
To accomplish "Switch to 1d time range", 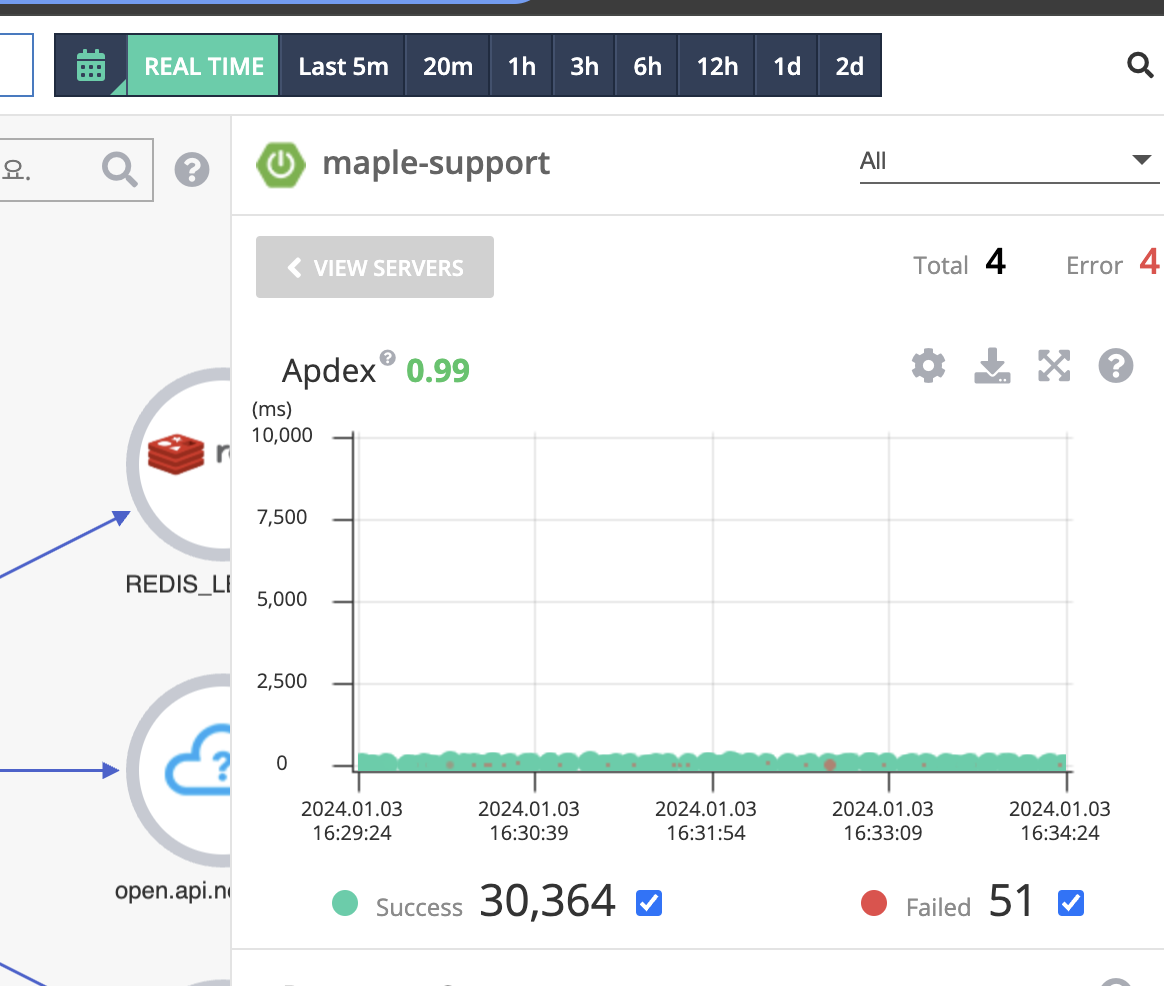I will (786, 65).
